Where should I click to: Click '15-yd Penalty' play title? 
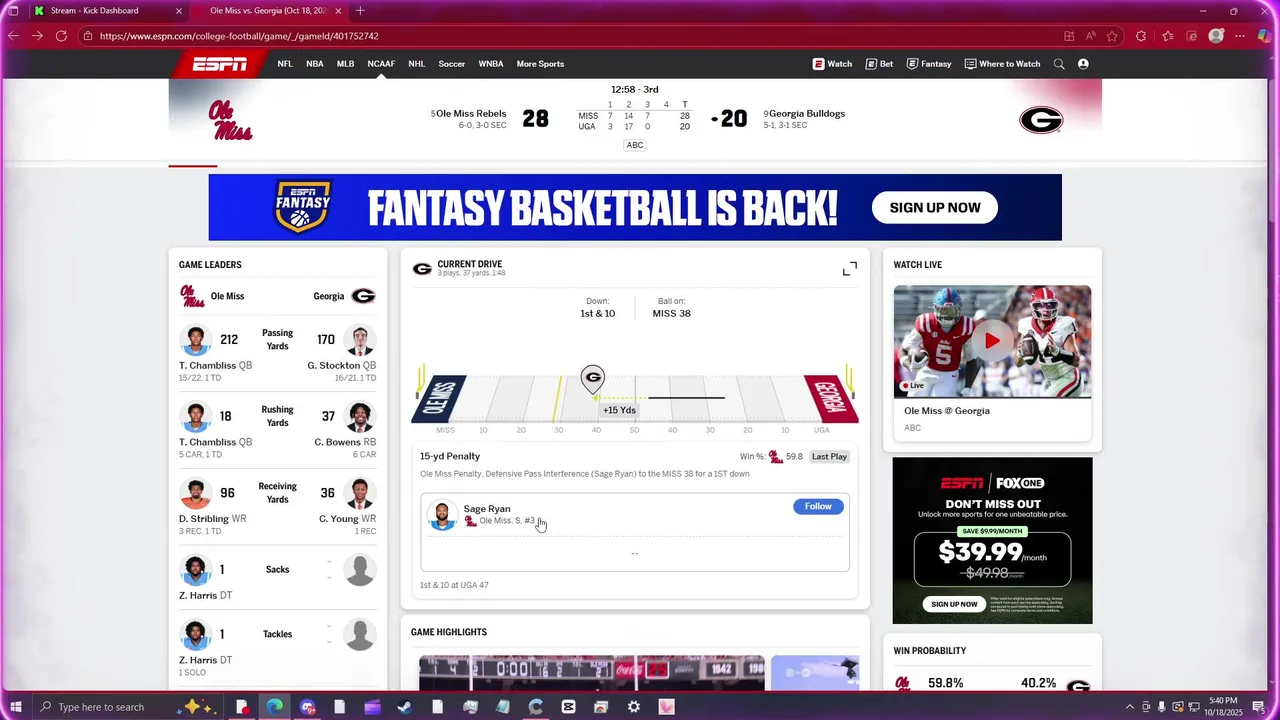click(450, 457)
